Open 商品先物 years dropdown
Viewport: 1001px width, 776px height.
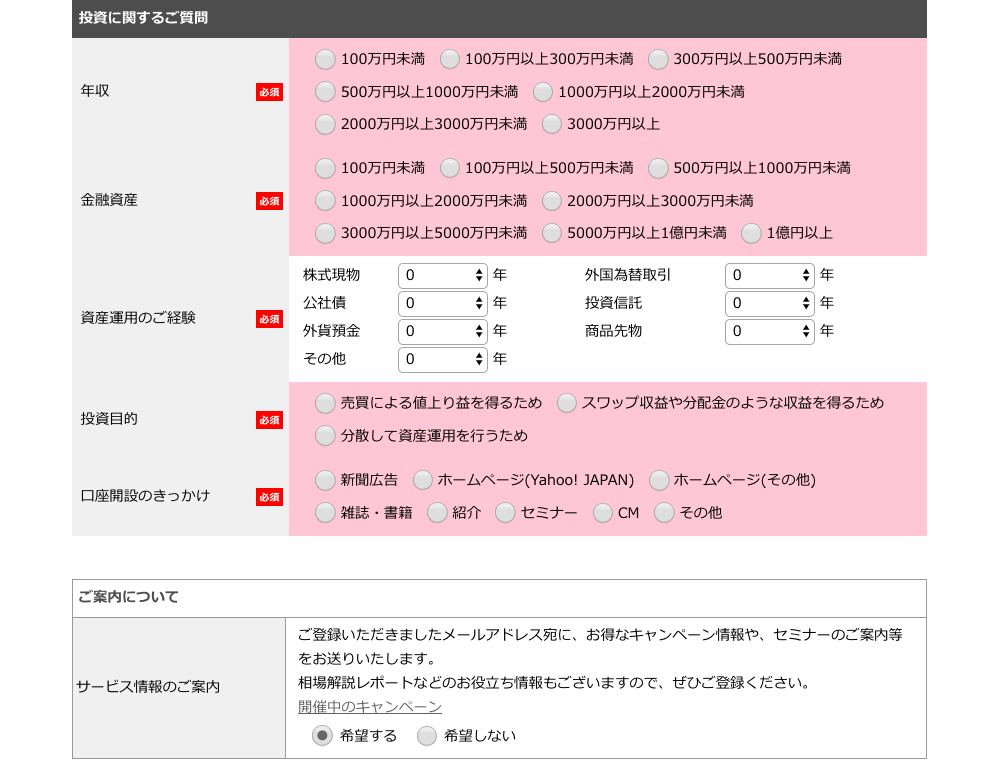(x=769, y=331)
